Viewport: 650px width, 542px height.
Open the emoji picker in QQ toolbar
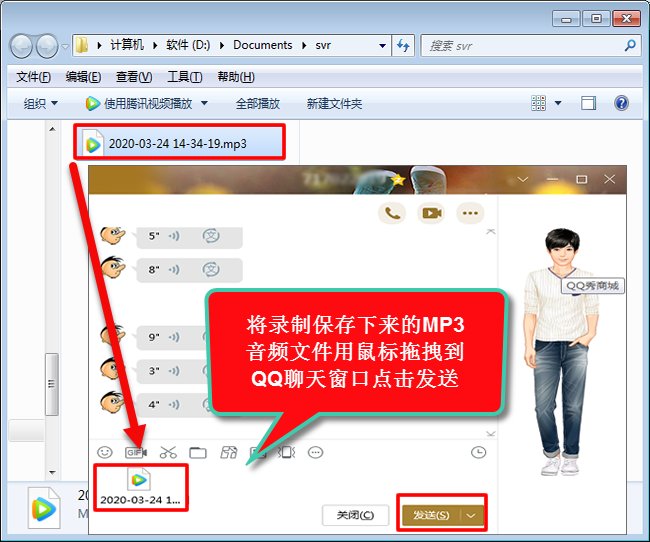pyautogui.click(x=105, y=452)
